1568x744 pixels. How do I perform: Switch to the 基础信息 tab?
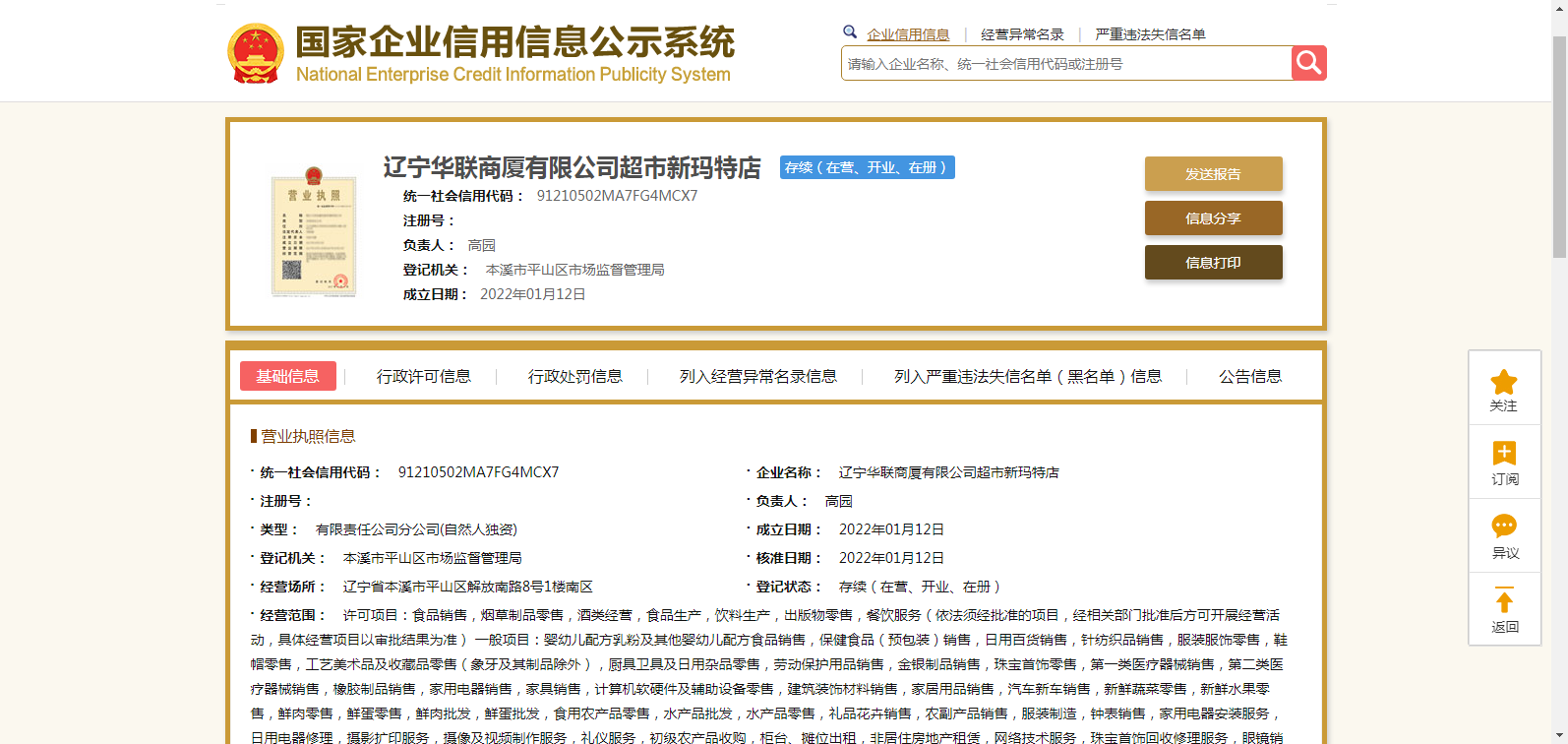pyautogui.click(x=288, y=376)
